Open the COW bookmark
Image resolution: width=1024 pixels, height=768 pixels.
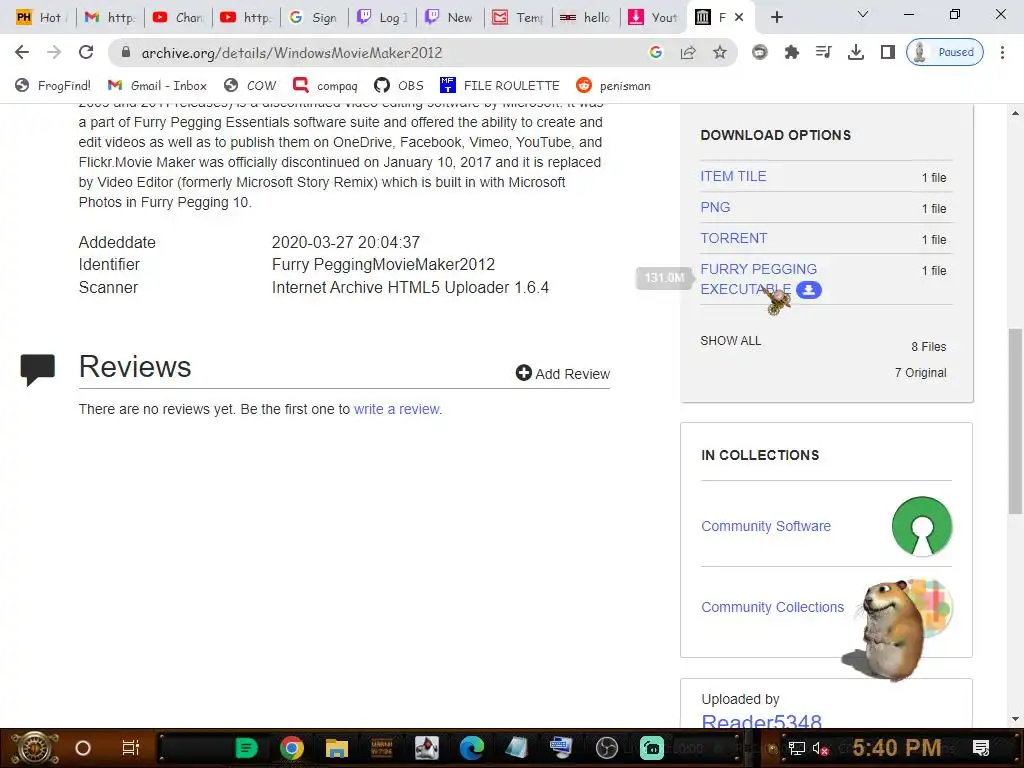(251, 86)
